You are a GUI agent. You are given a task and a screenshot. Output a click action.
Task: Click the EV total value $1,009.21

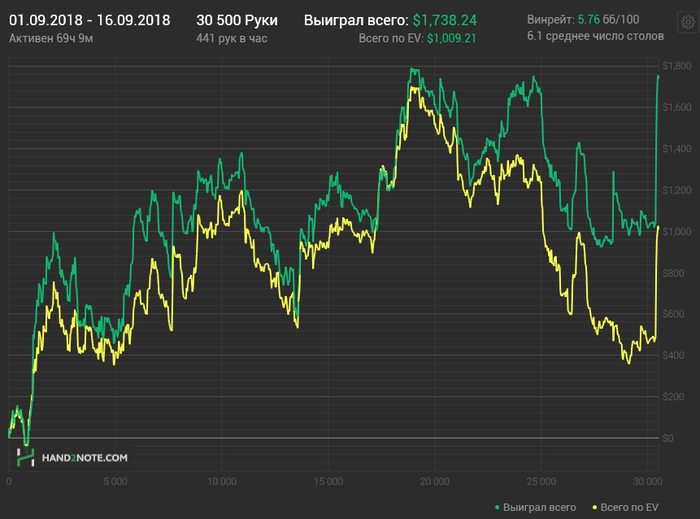(x=451, y=38)
